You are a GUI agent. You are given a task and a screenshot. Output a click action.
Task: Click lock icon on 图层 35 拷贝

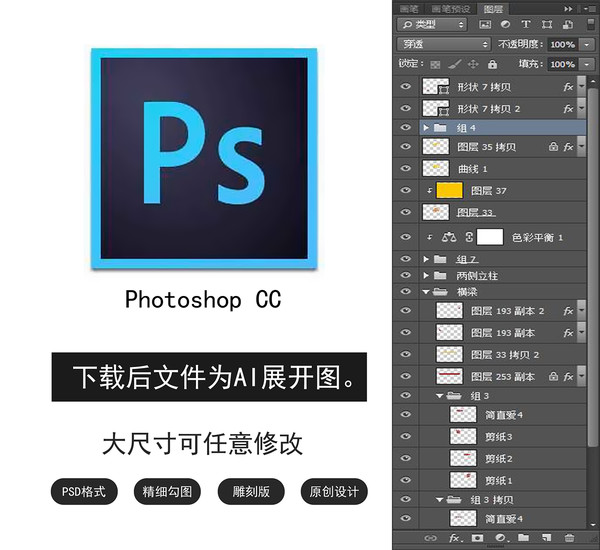coord(553,147)
